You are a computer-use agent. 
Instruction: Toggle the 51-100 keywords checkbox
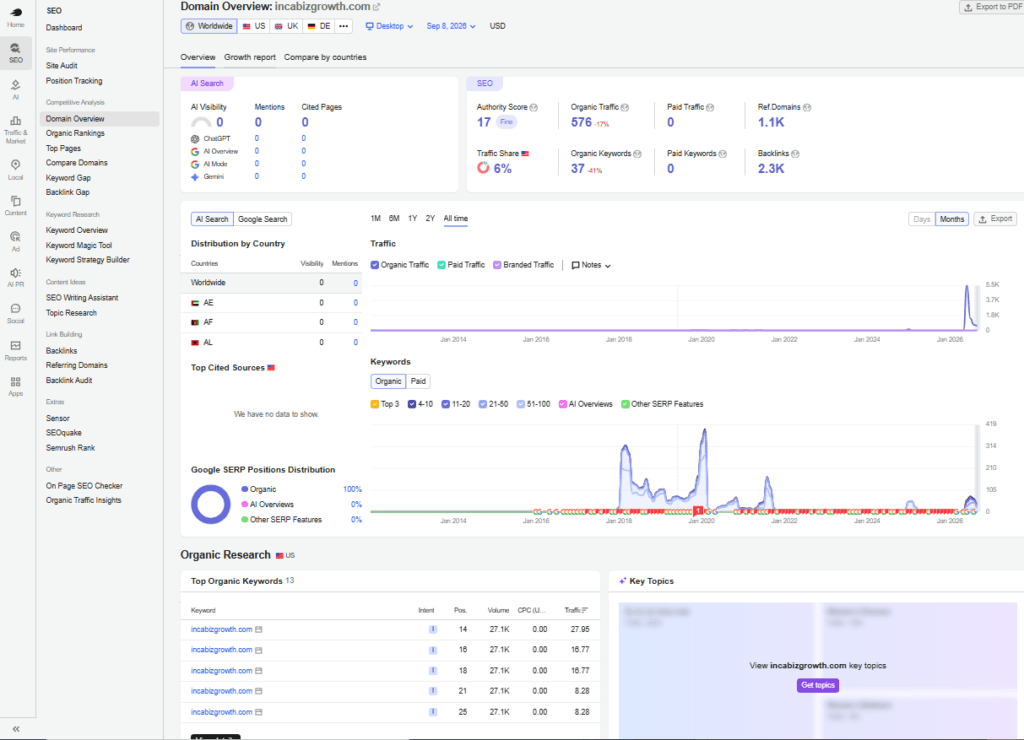(x=520, y=404)
